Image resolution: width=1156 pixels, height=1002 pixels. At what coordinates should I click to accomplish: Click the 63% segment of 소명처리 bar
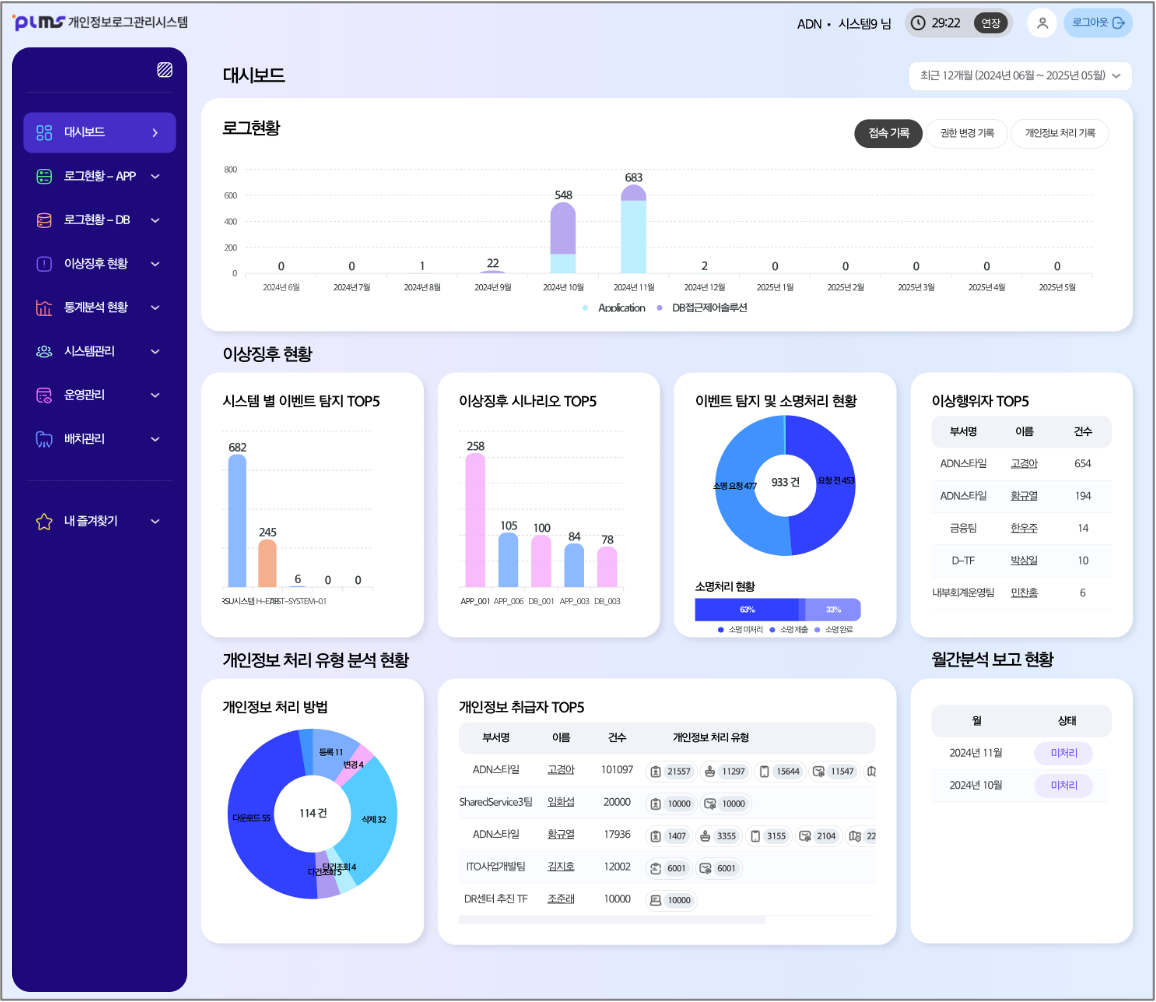[746, 610]
